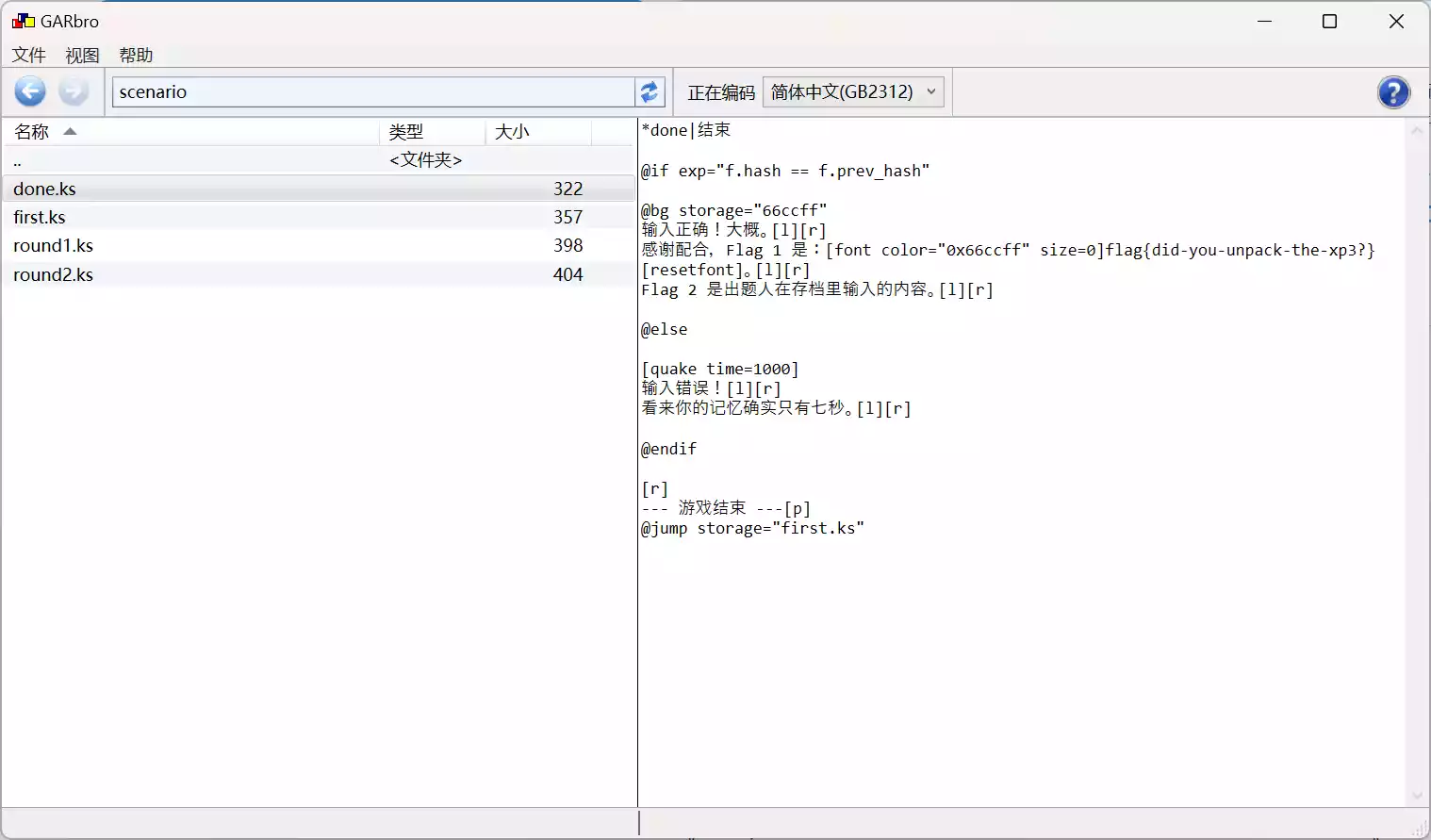Viewport: 1431px width, 840px height.
Task: Click the 正在编码 label
Action: tap(721, 92)
